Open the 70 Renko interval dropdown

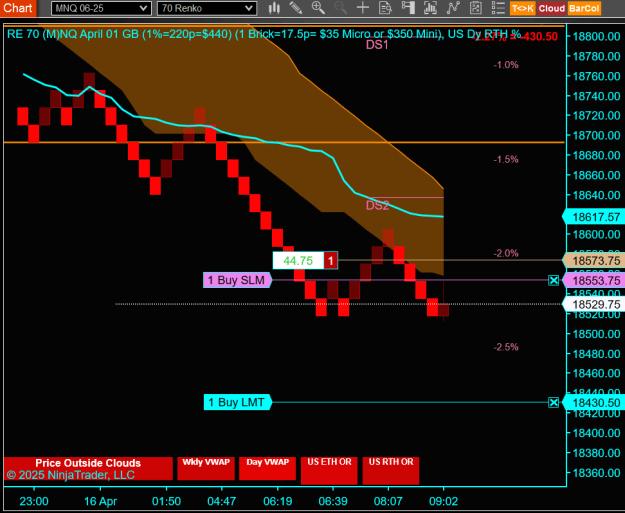206,8
